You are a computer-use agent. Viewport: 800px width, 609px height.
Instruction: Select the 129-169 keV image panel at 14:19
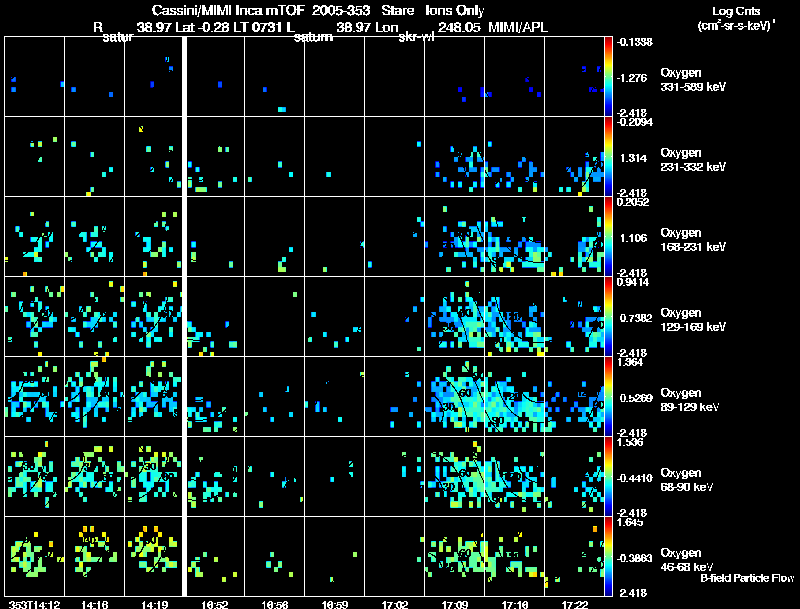coord(154,317)
